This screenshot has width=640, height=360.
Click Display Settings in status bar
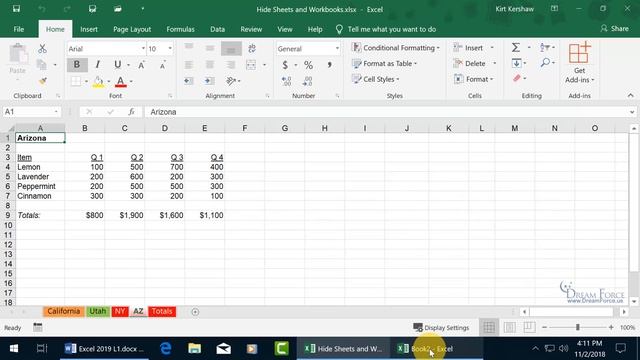[x=441, y=327]
